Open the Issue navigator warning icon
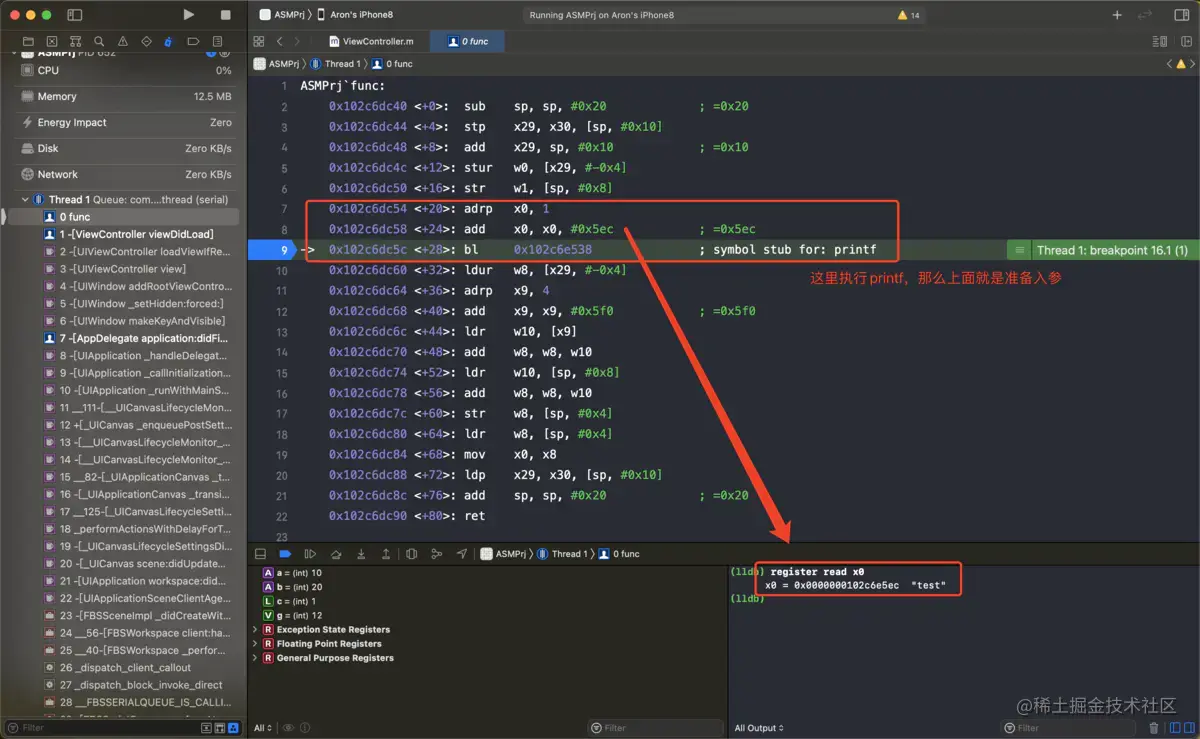This screenshot has width=1200, height=739. [122, 41]
